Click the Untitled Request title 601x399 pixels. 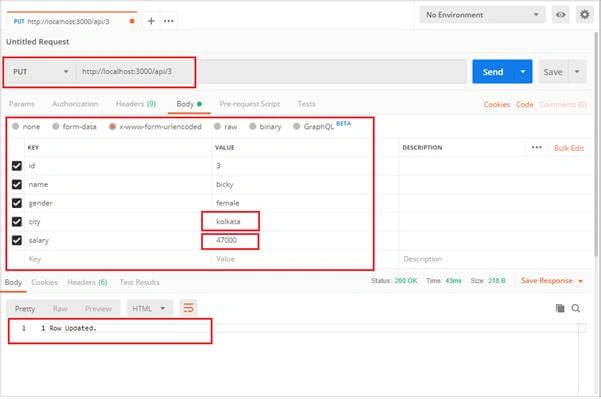(38, 42)
